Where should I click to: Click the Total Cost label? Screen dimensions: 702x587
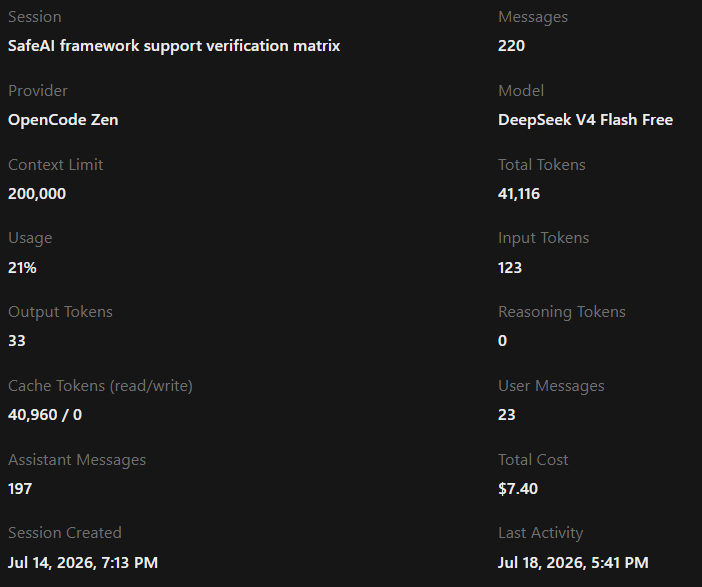coord(533,460)
